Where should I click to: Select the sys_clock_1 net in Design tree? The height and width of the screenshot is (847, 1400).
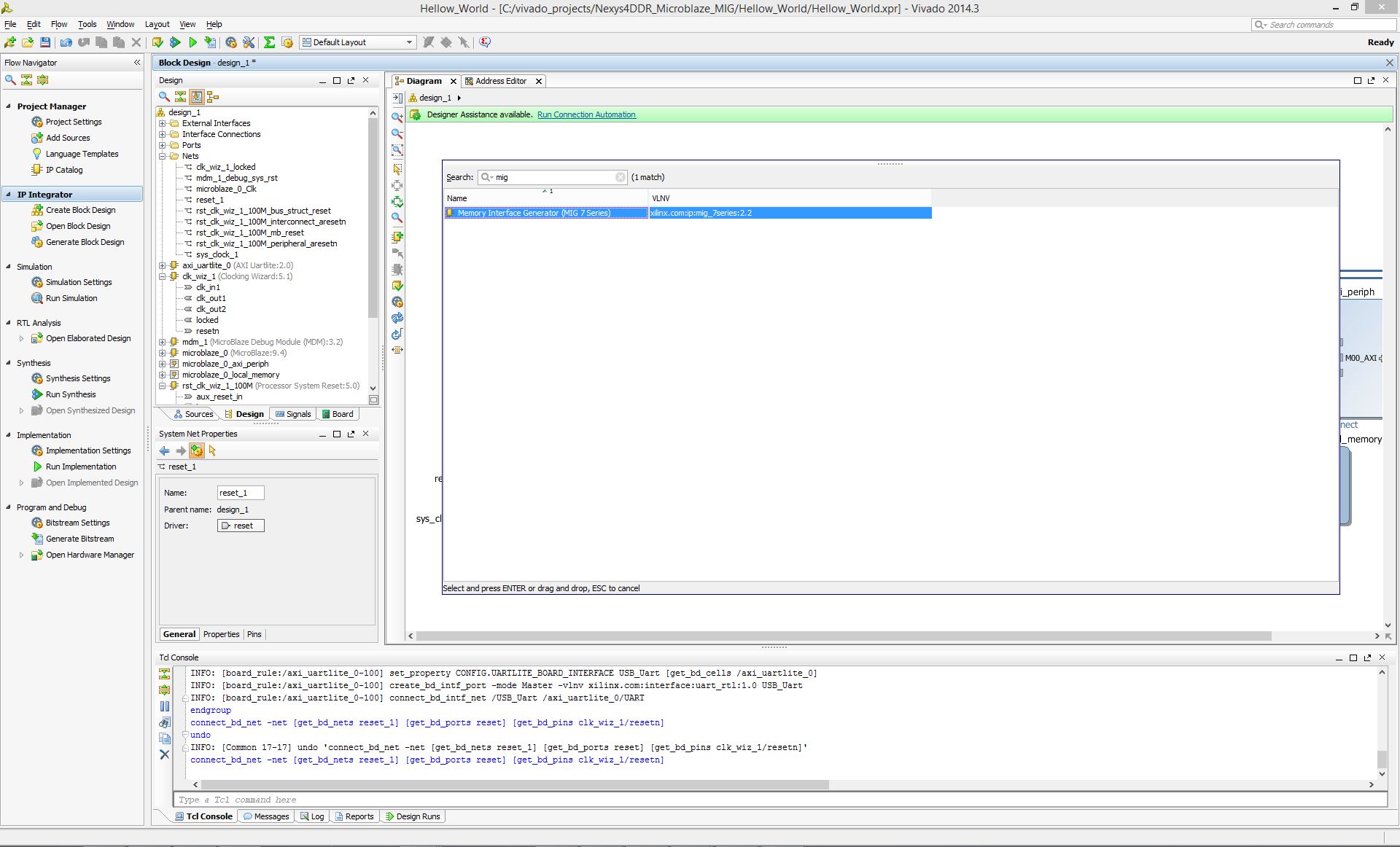[217, 254]
